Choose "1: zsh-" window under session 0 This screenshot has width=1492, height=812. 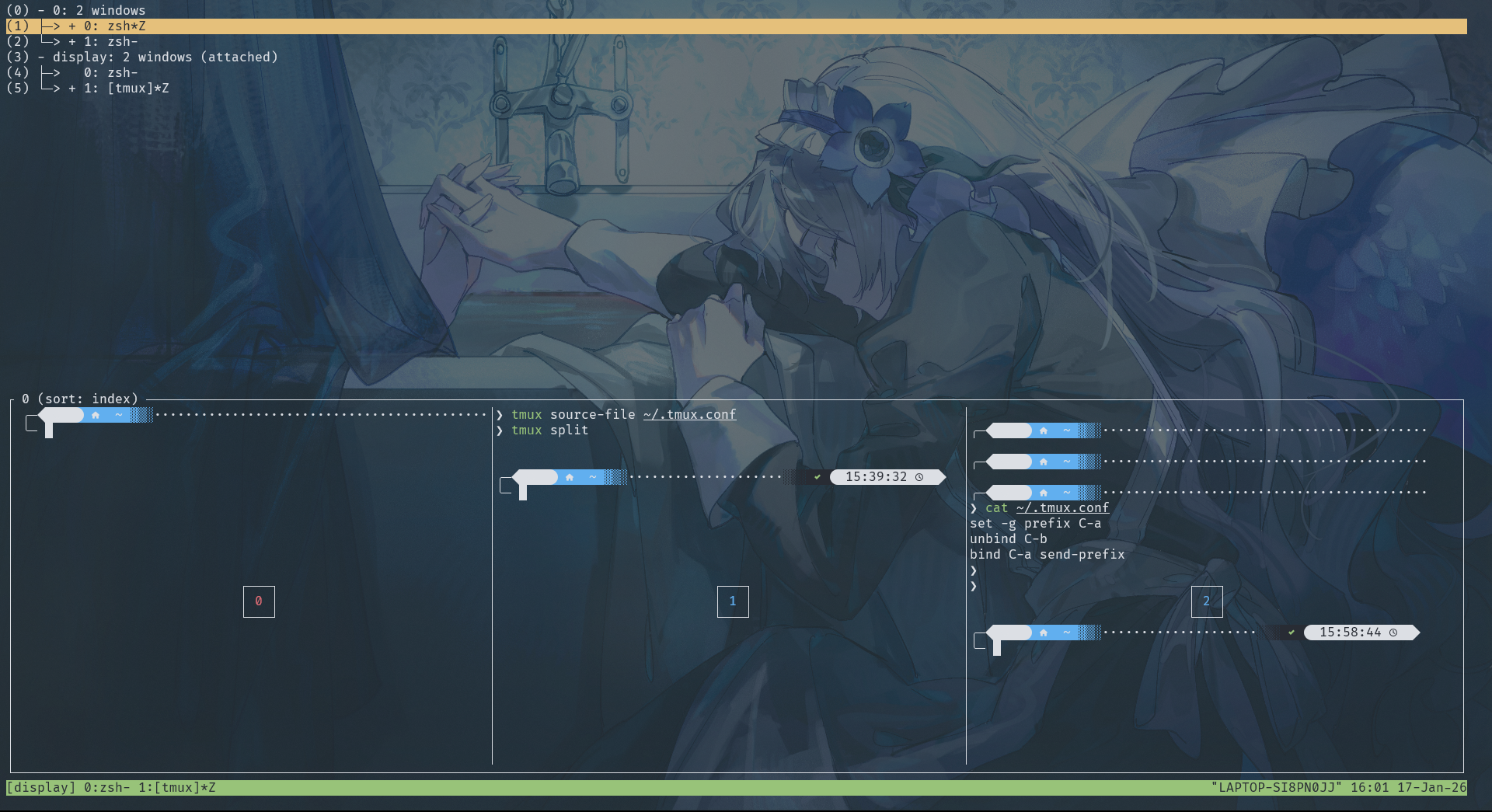[111, 42]
